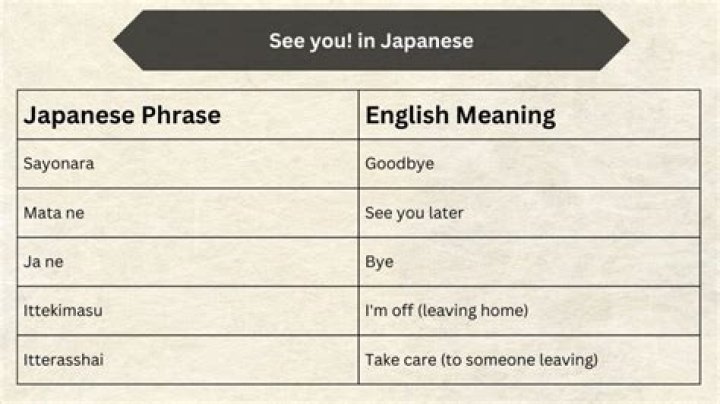Click the text '(leaving home)'
This screenshot has width=720, height=404.
coord(473,311)
